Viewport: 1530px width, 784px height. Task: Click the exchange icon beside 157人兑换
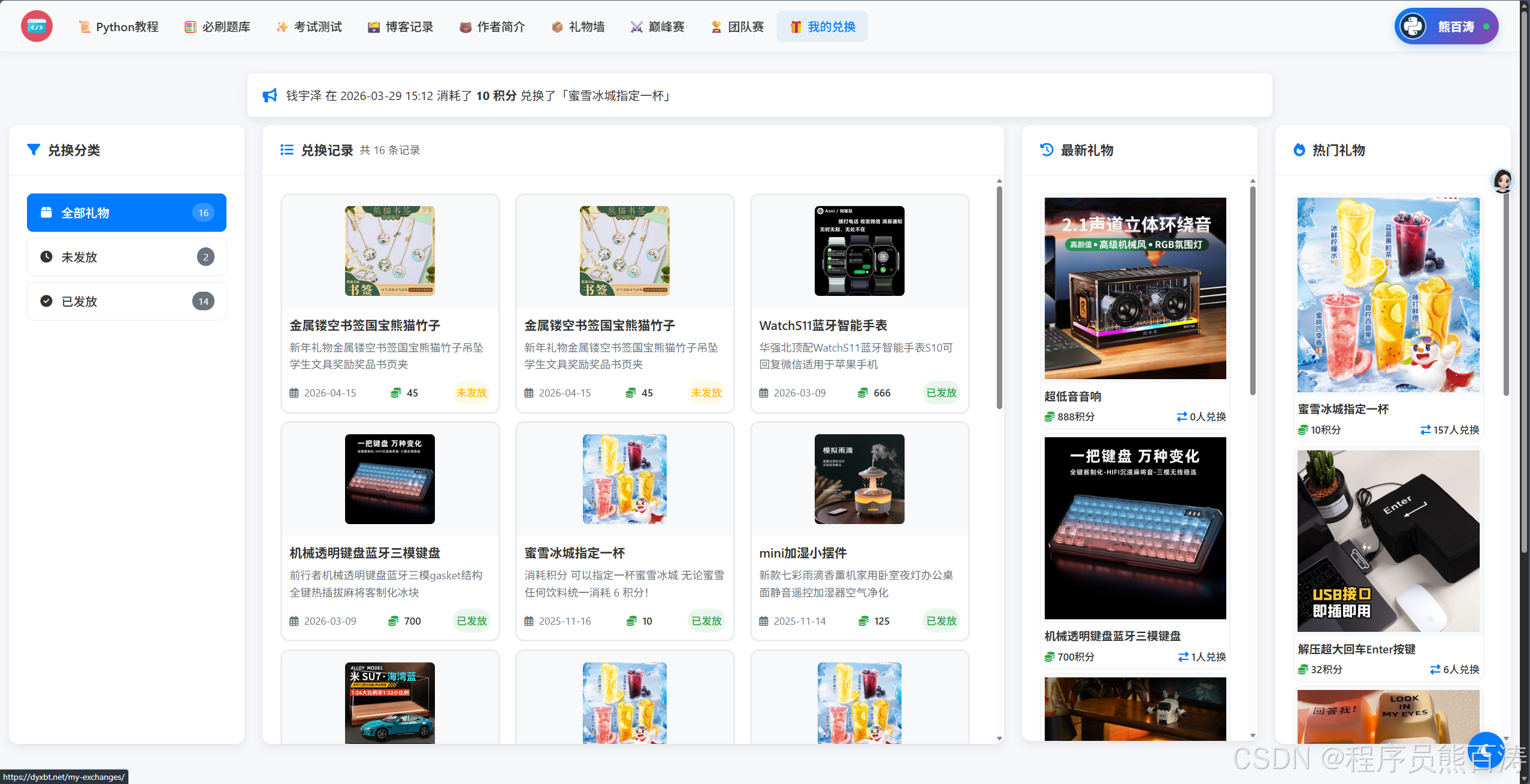(x=1426, y=430)
